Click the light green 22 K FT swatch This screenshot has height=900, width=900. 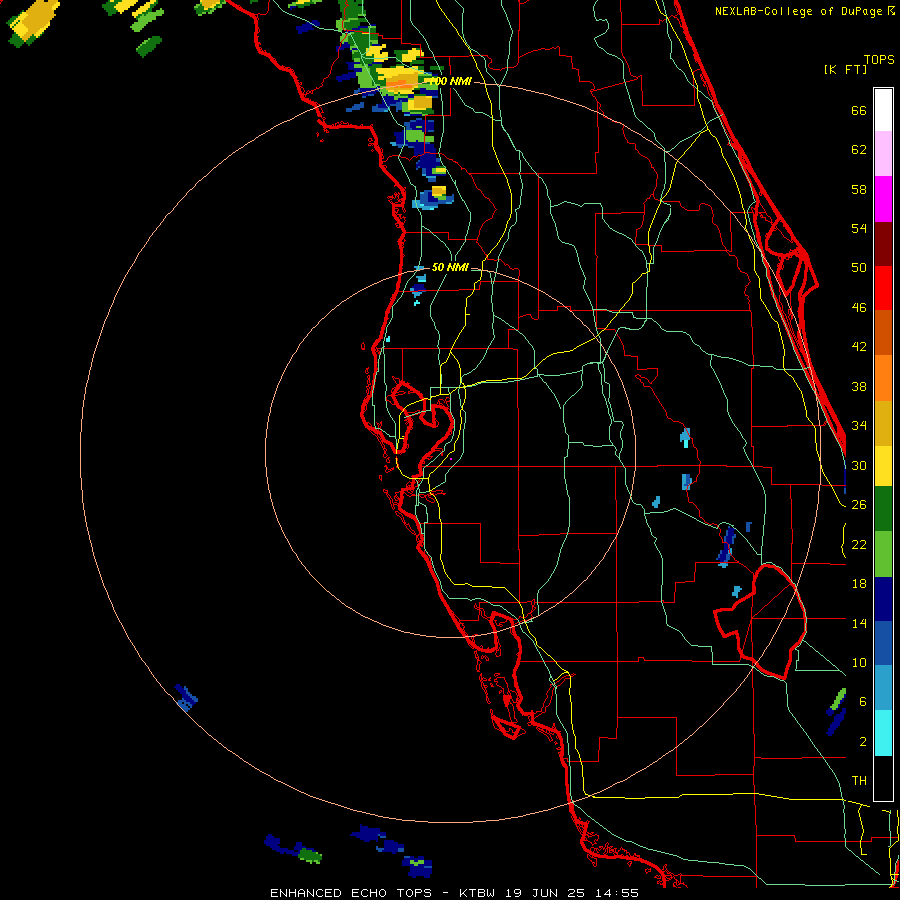[883, 554]
